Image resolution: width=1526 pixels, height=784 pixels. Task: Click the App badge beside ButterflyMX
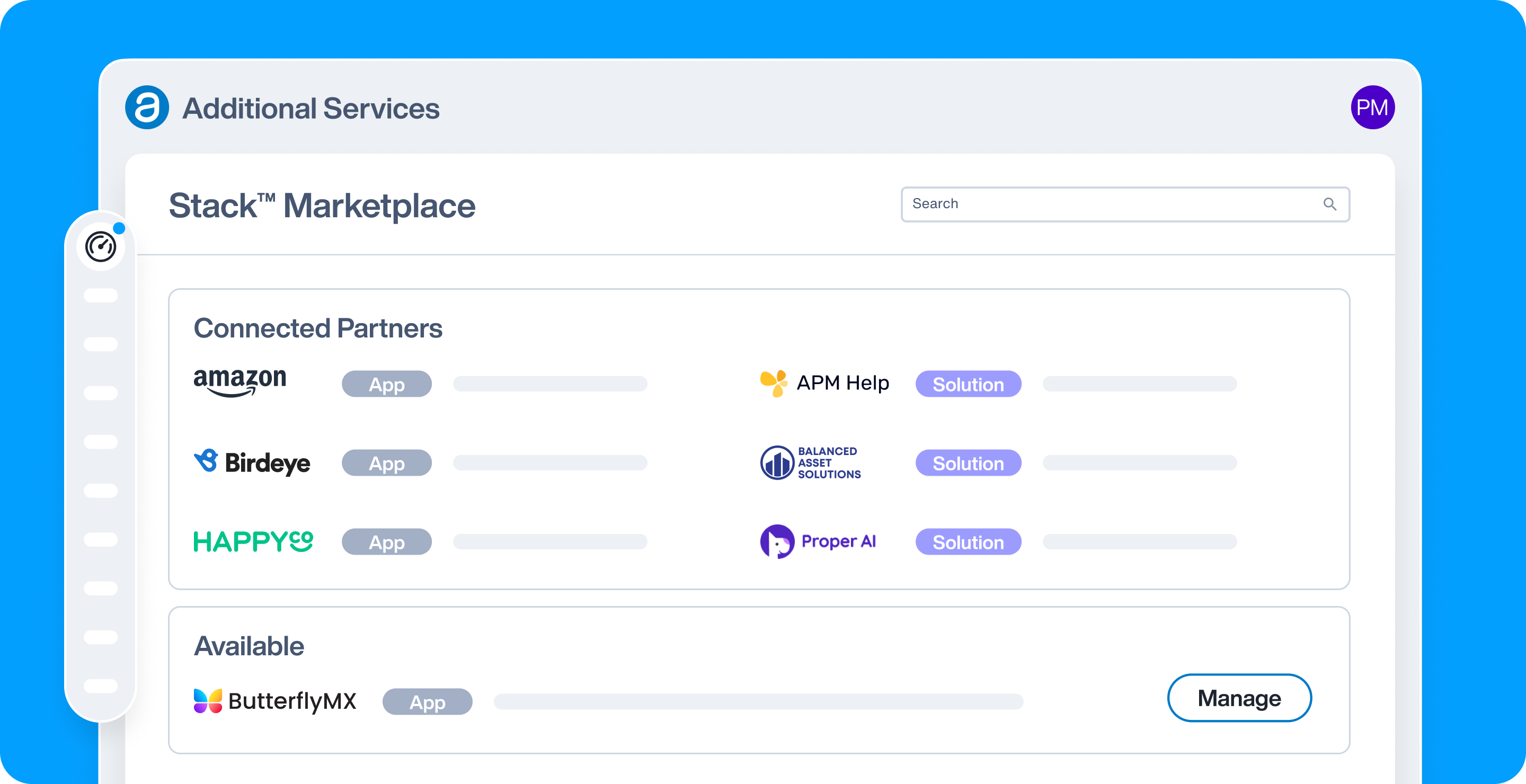click(427, 702)
